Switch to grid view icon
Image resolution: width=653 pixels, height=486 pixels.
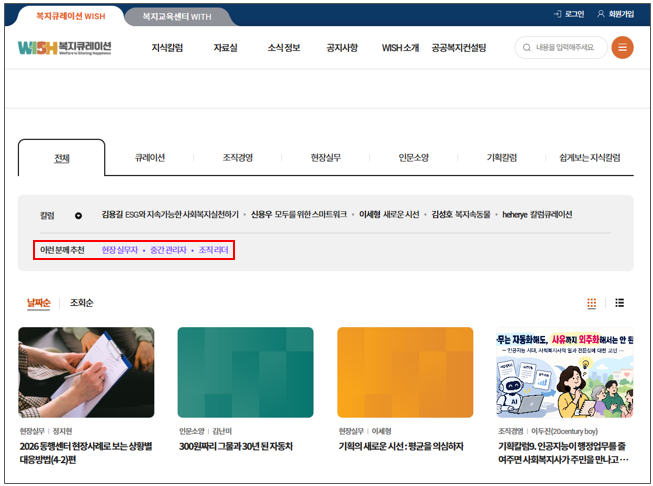pos(591,303)
